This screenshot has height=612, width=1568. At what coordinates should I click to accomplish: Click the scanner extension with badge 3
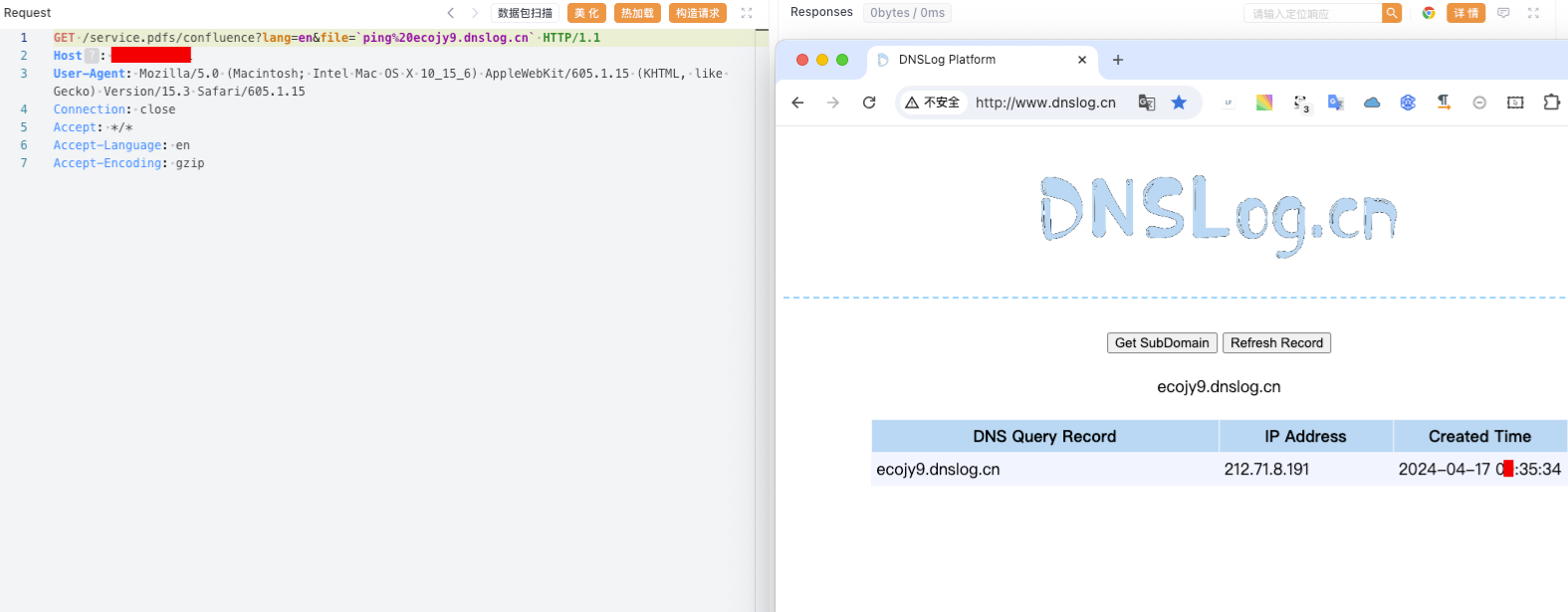click(1301, 103)
